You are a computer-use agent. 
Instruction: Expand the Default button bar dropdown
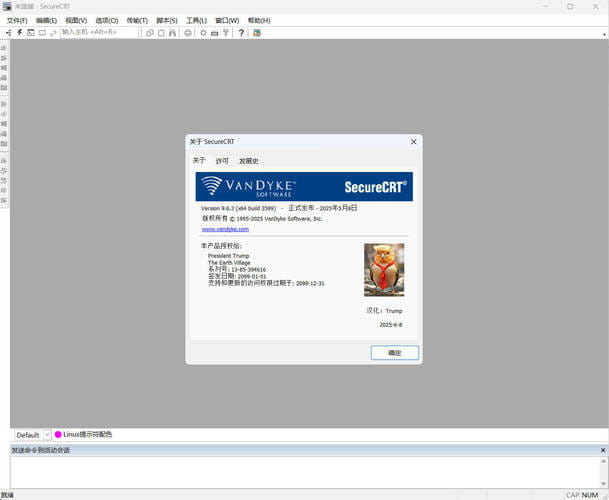point(46,435)
